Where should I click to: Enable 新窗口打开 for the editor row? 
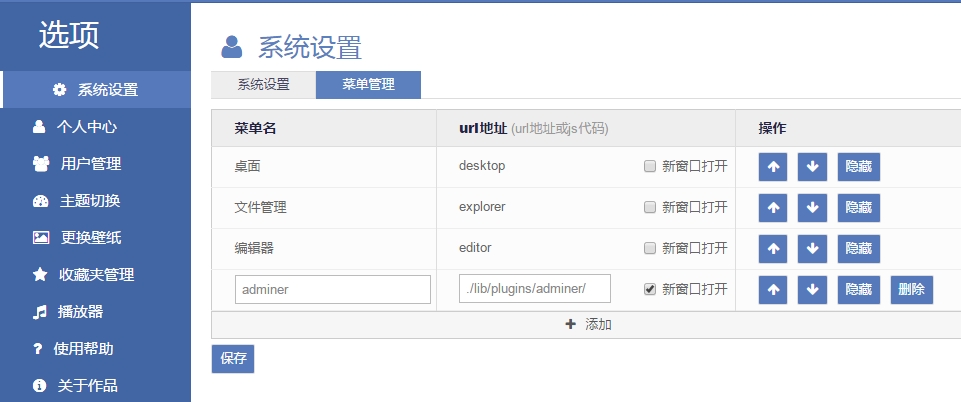[650, 248]
